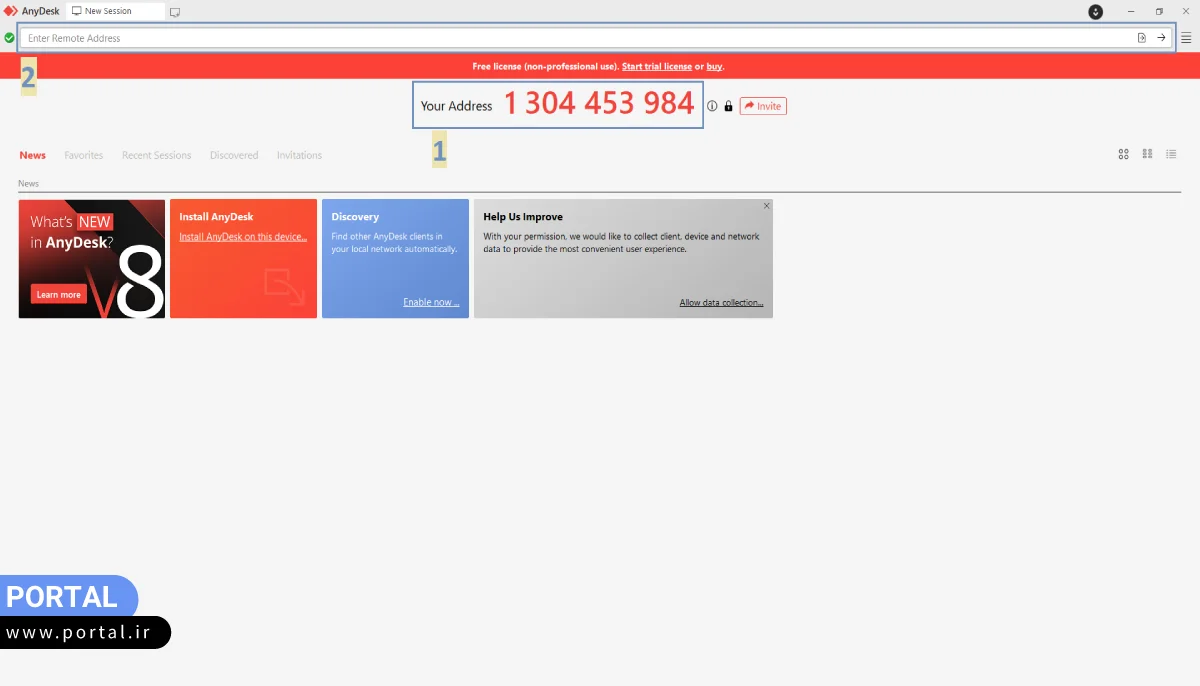
Task: Click the lock icon beside your address
Action: click(727, 105)
